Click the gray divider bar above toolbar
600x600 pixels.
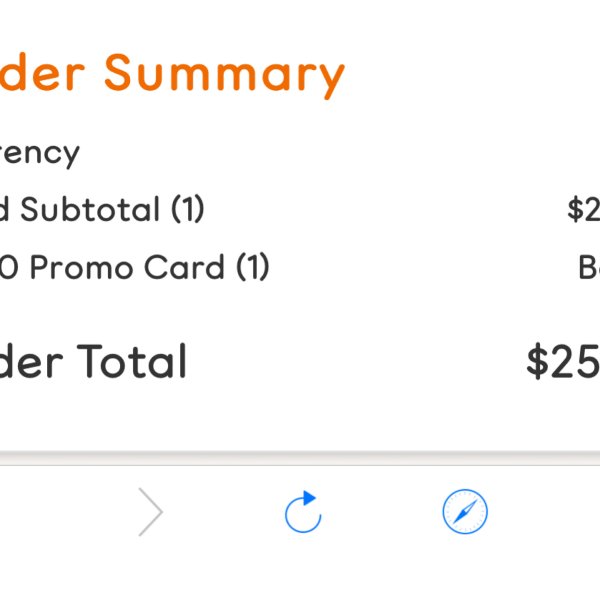coord(300,458)
